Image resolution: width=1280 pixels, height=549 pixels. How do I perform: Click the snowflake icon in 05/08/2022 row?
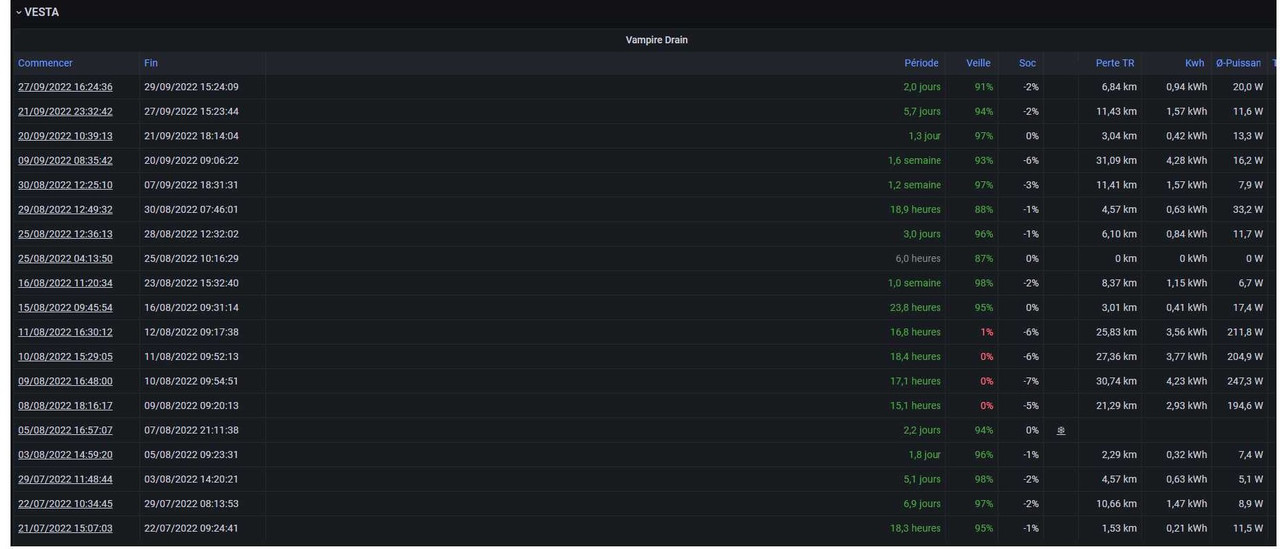(x=1061, y=430)
